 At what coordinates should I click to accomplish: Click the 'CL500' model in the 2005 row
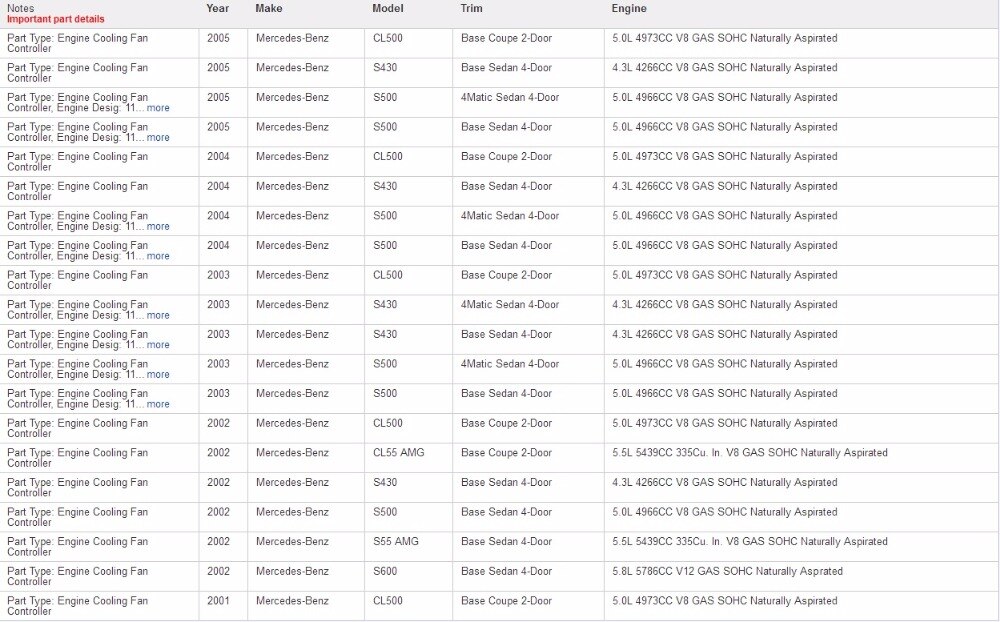388,38
